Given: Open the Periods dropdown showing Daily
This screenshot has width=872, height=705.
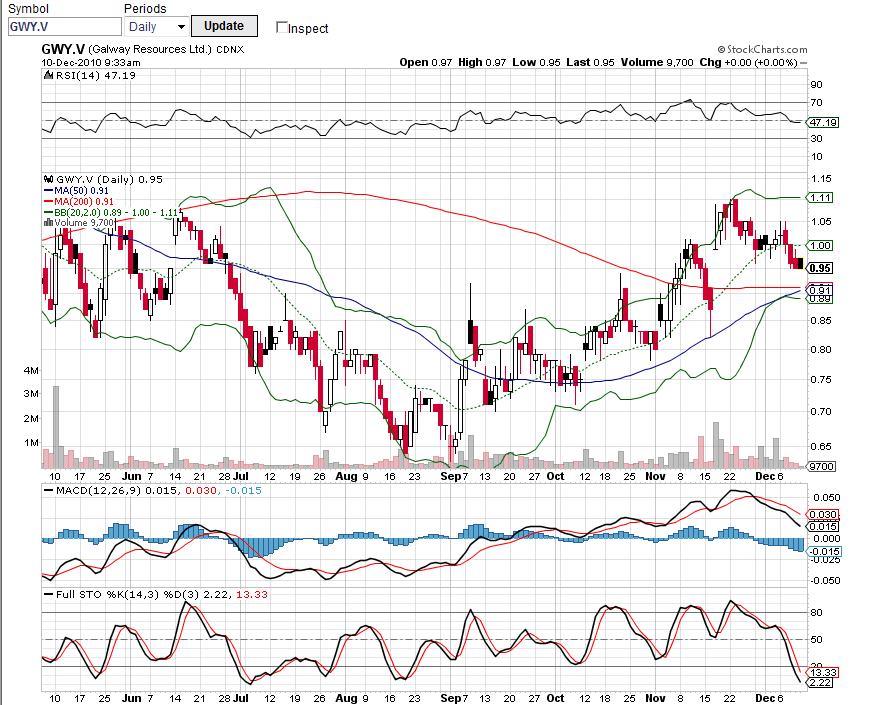Looking at the screenshot, I should 157,27.
